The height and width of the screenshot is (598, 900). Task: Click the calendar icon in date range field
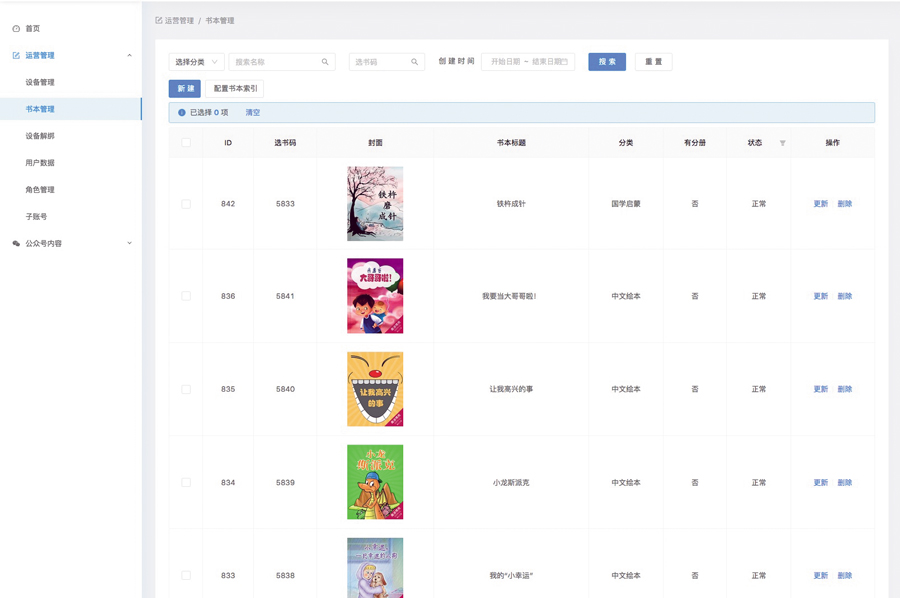(x=565, y=62)
